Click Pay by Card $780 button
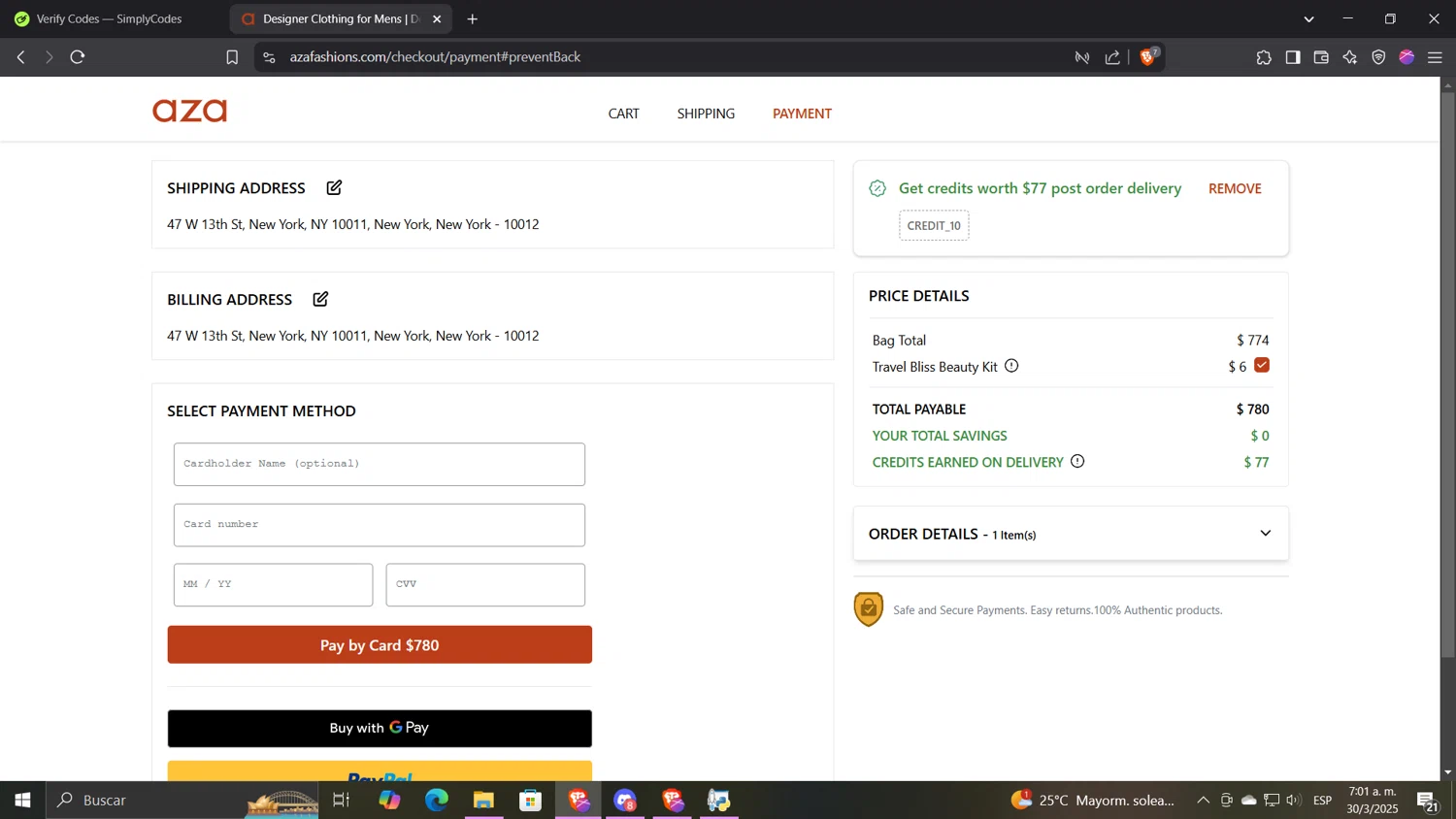This screenshot has height=819, width=1456. [x=380, y=644]
